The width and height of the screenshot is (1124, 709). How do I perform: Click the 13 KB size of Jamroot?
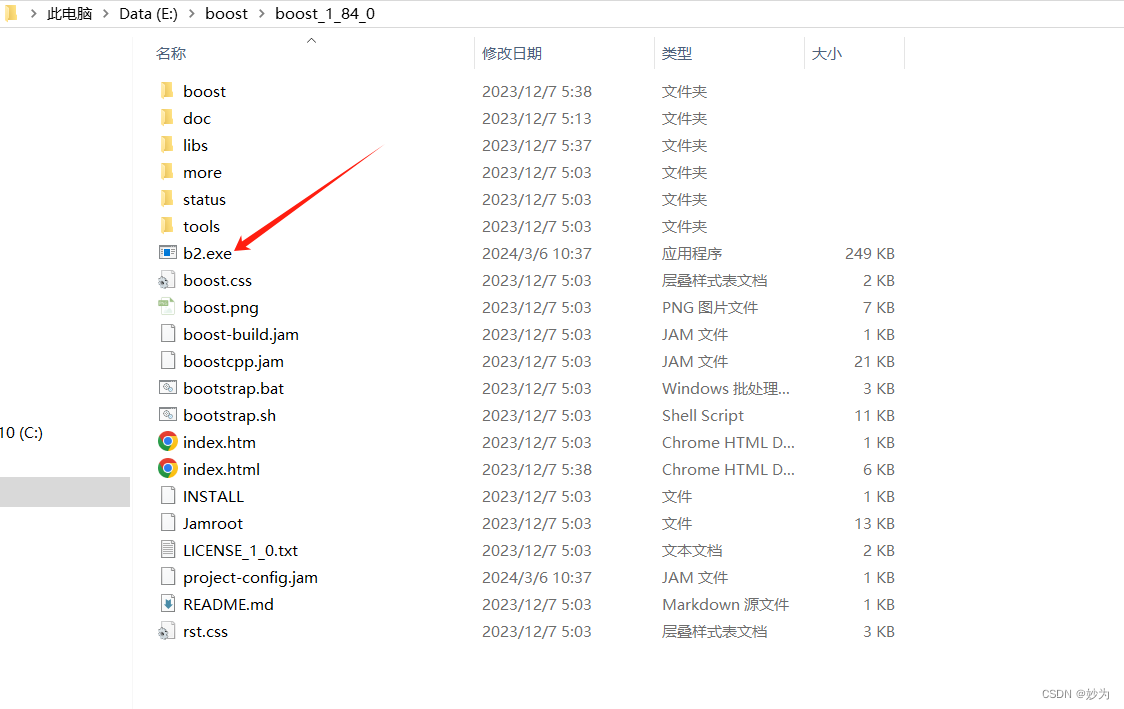point(875,523)
